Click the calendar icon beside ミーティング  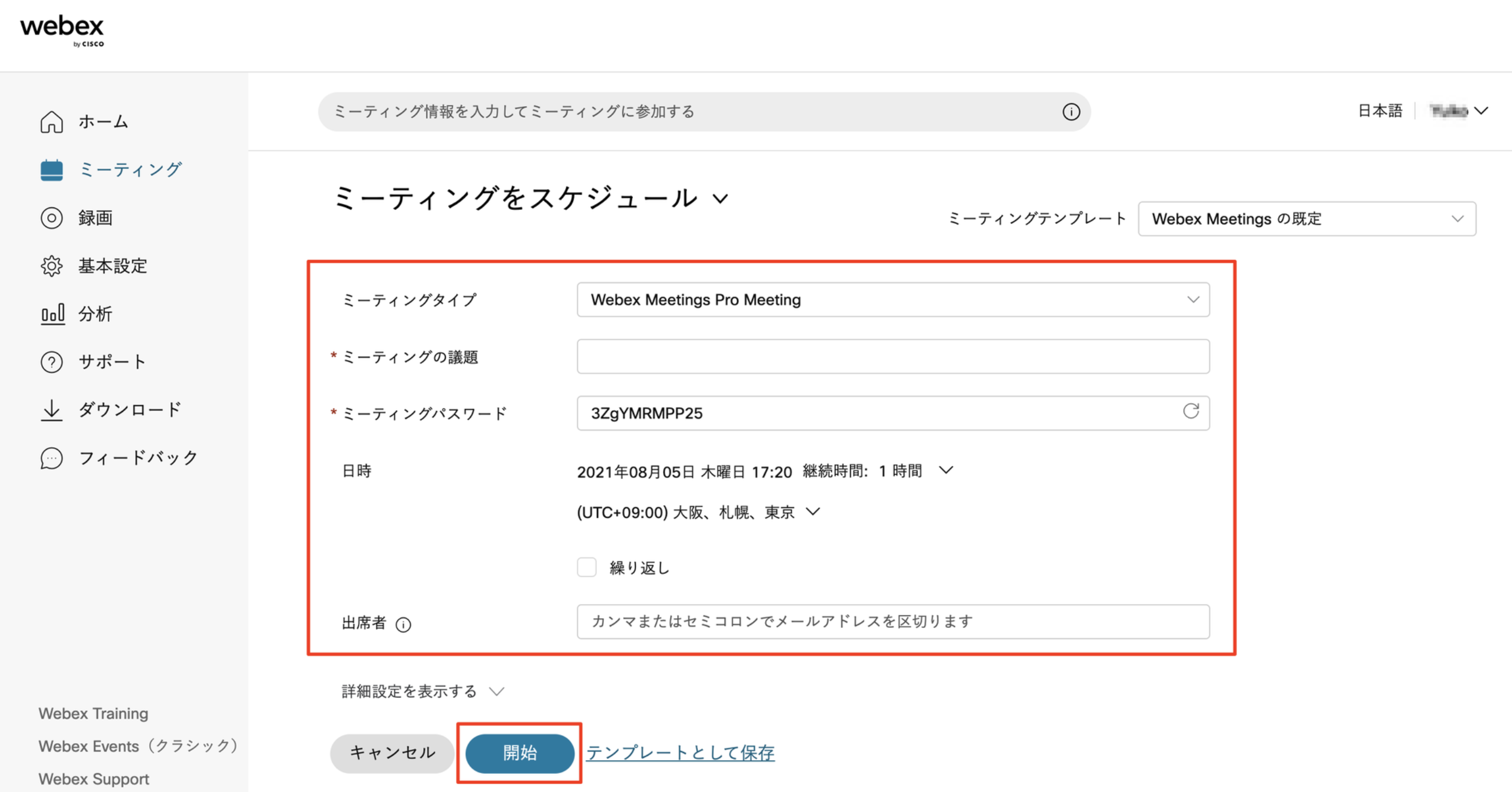click(52, 170)
